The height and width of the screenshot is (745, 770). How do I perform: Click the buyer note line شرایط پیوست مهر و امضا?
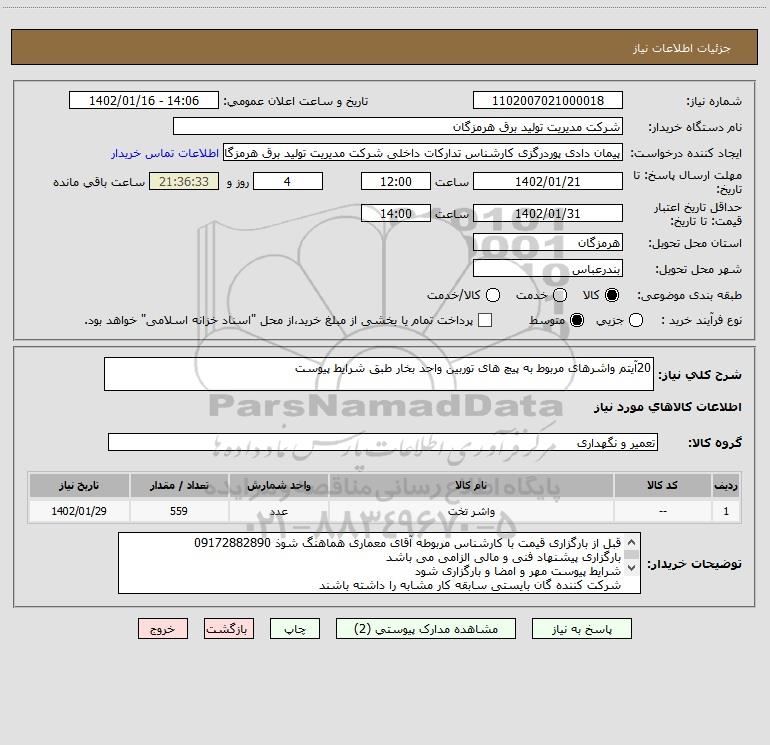(x=518, y=571)
